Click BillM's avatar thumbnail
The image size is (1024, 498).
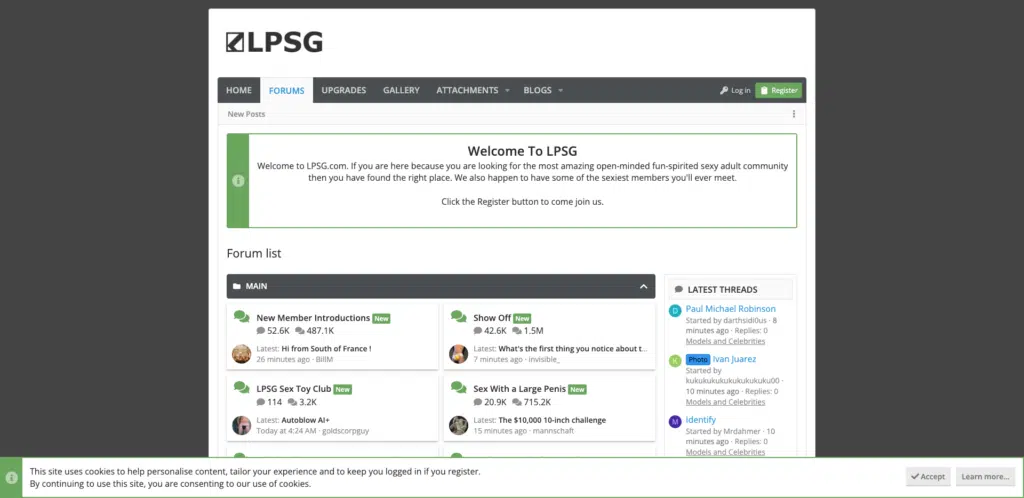[x=242, y=354]
